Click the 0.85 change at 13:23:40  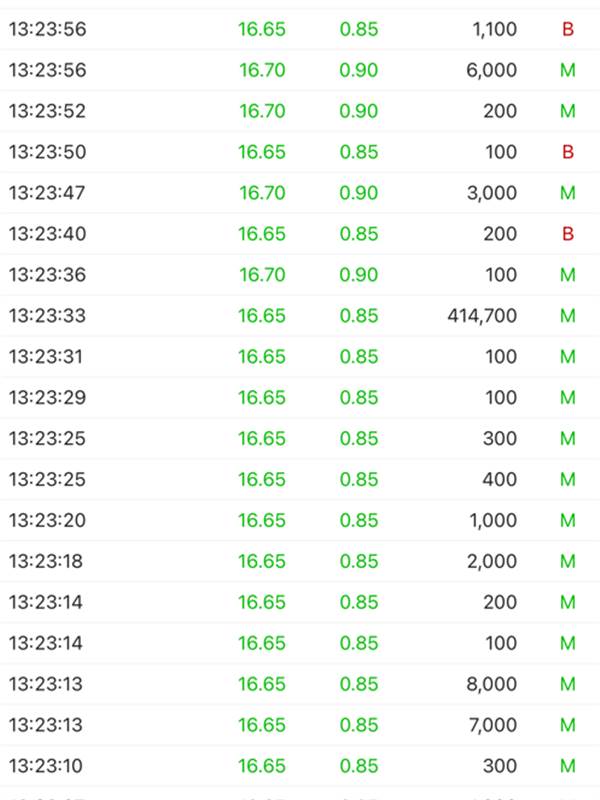pyautogui.click(x=359, y=234)
